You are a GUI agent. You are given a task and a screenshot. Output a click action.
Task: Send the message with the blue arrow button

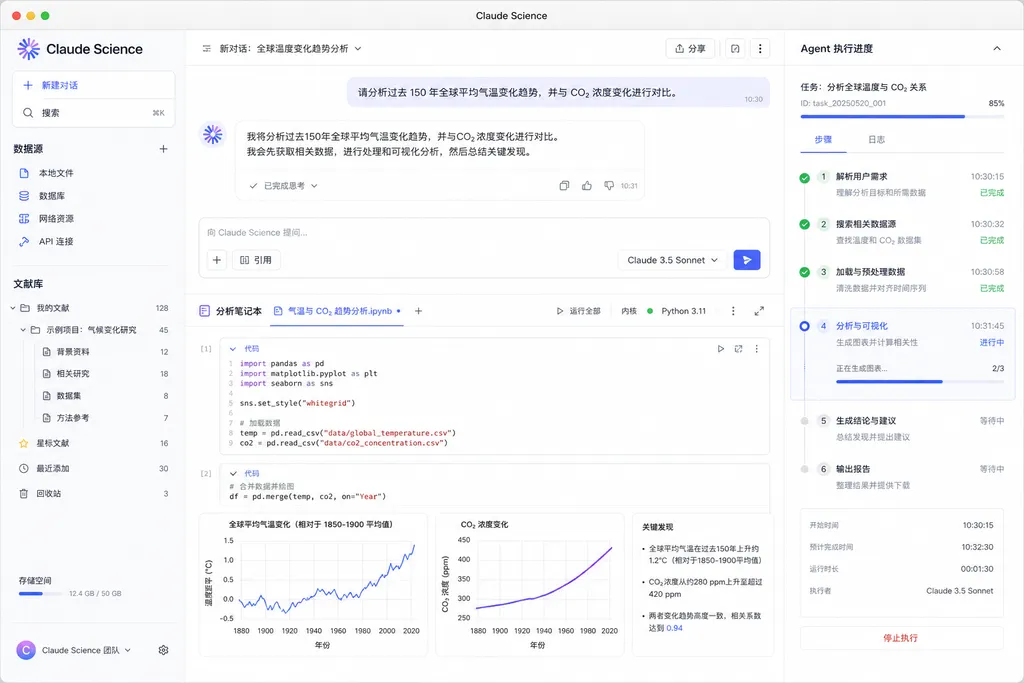pos(746,260)
